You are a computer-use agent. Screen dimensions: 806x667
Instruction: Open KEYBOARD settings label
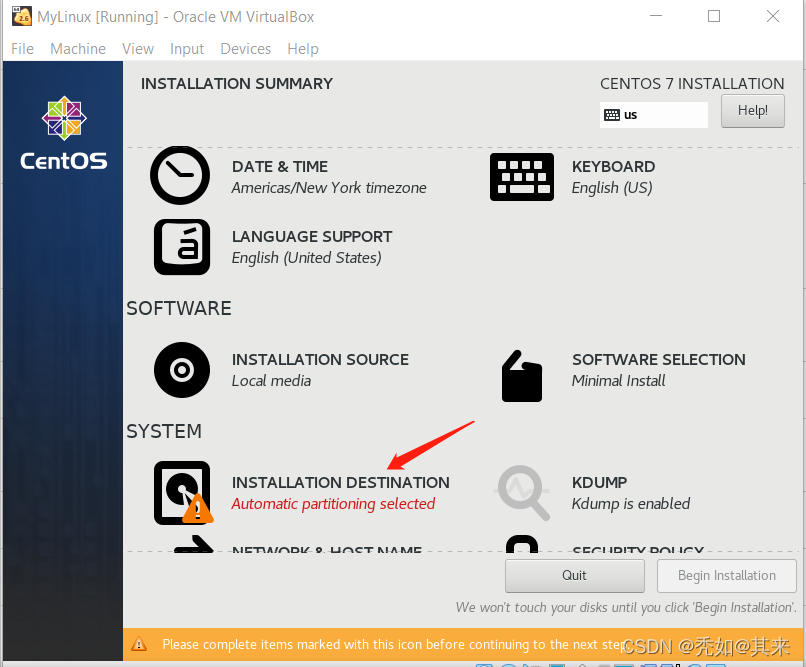613,166
